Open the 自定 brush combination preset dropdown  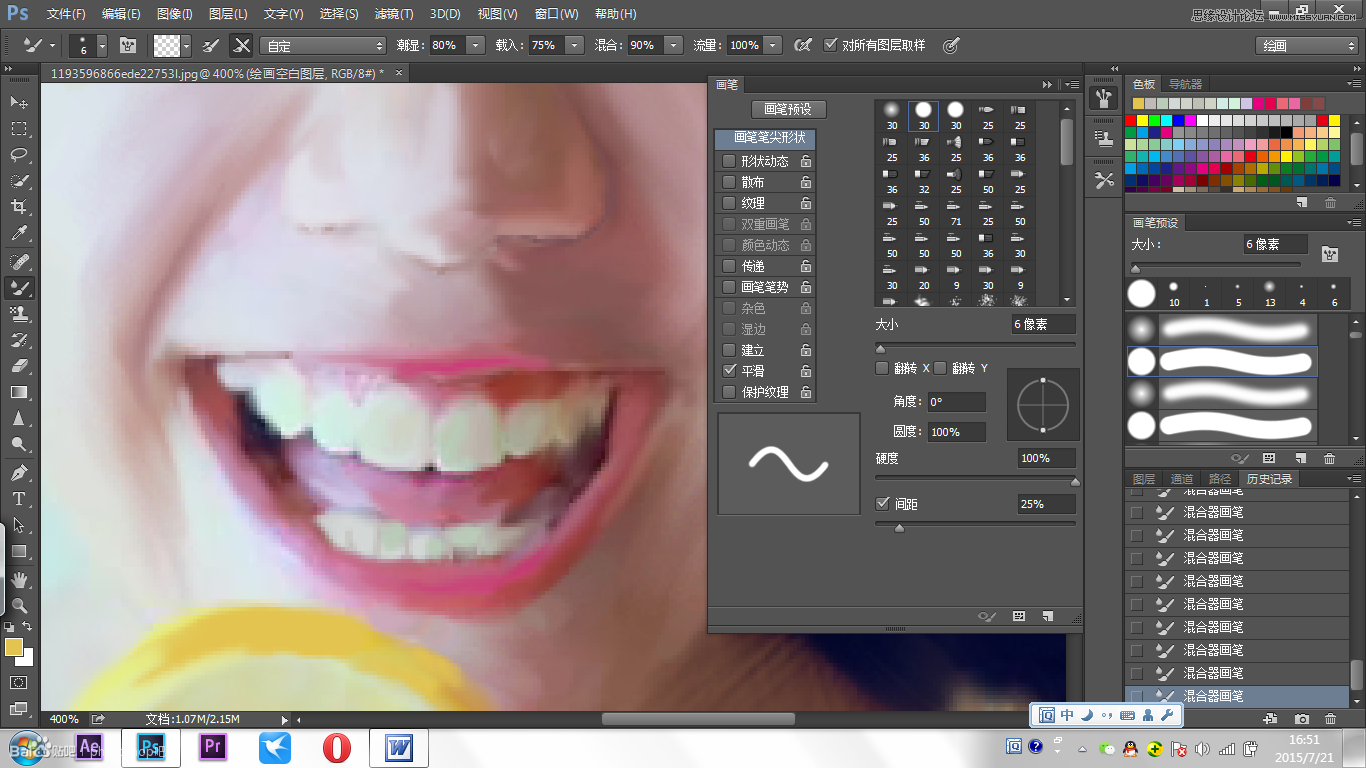coord(379,45)
